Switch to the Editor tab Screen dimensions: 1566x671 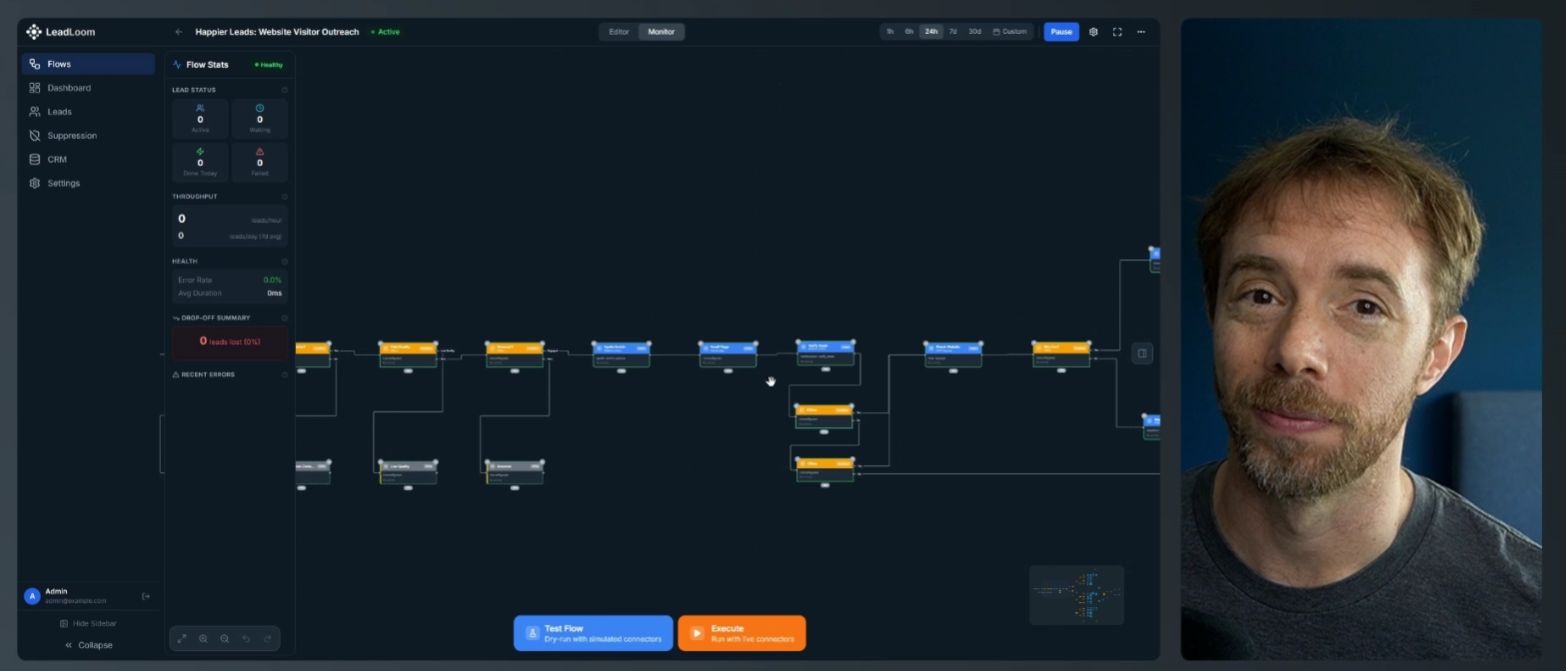point(619,32)
